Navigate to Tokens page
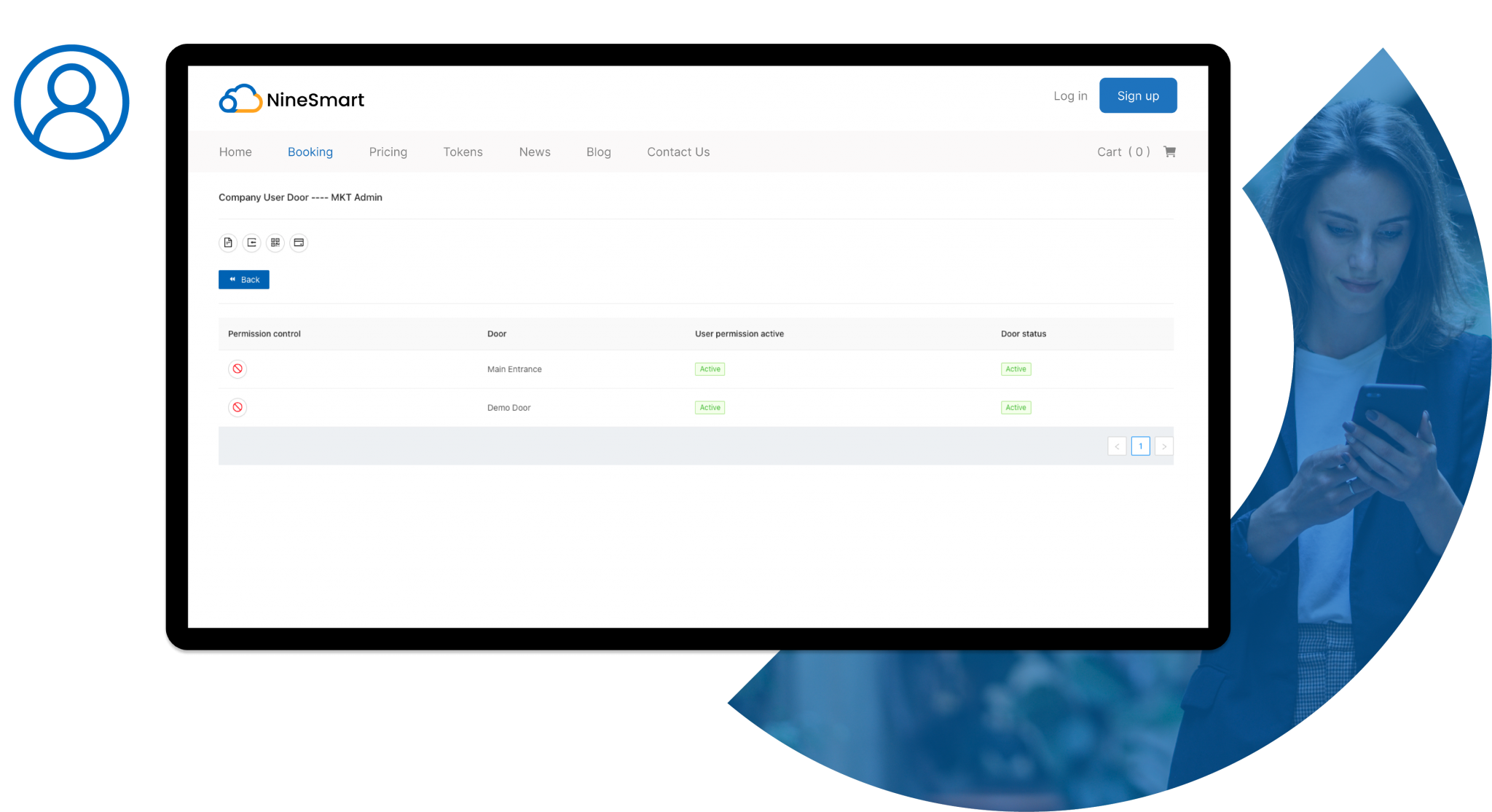This screenshot has width=1492, height=812. (x=463, y=151)
